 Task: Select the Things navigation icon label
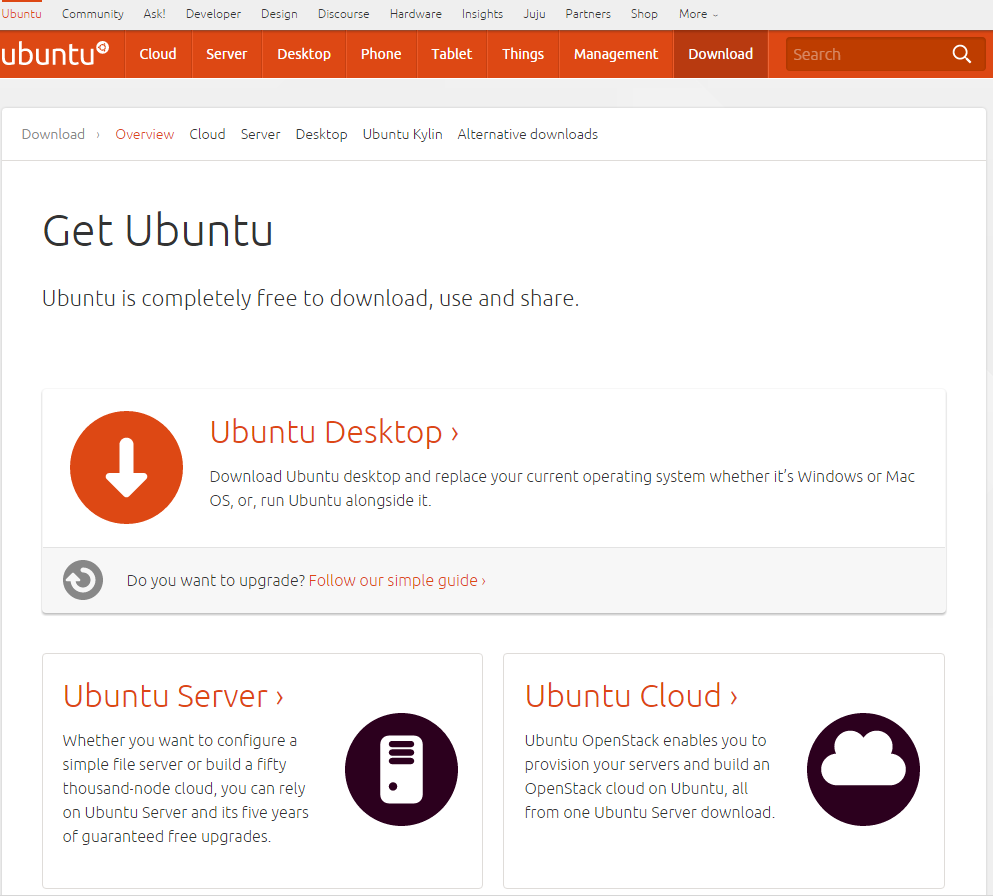point(522,54)
